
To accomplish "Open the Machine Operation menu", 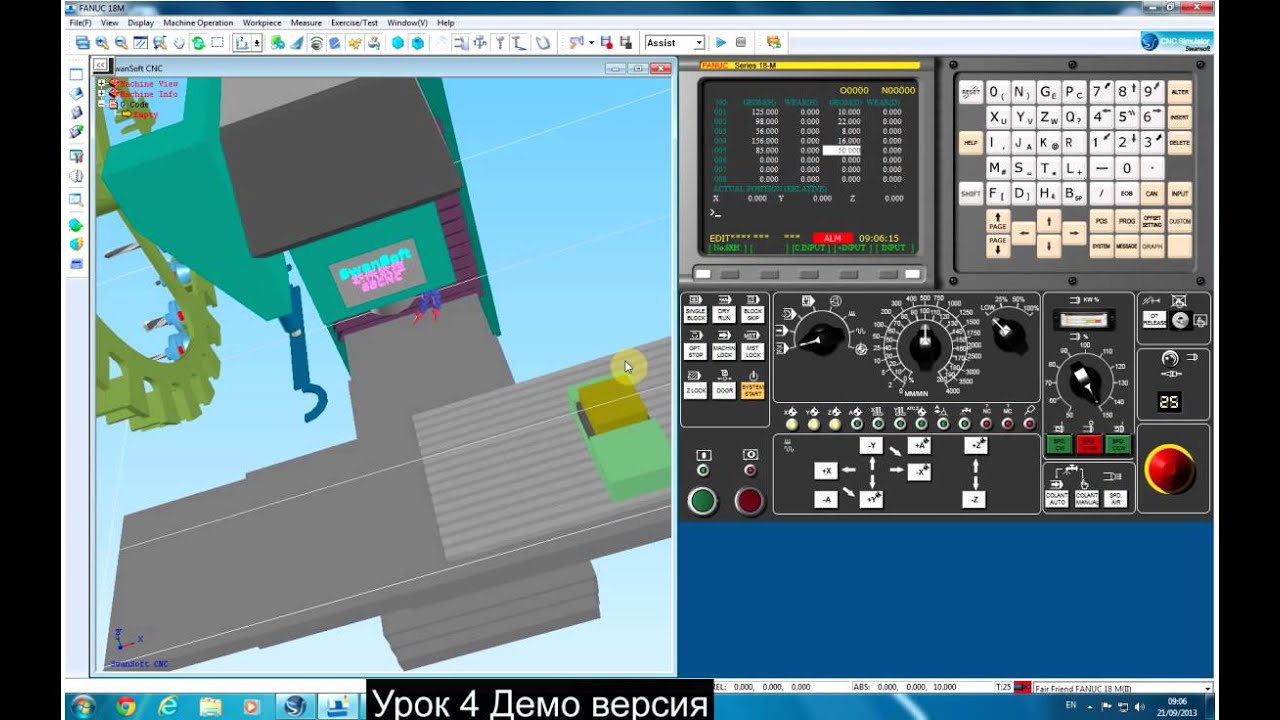I will (198, 22).
